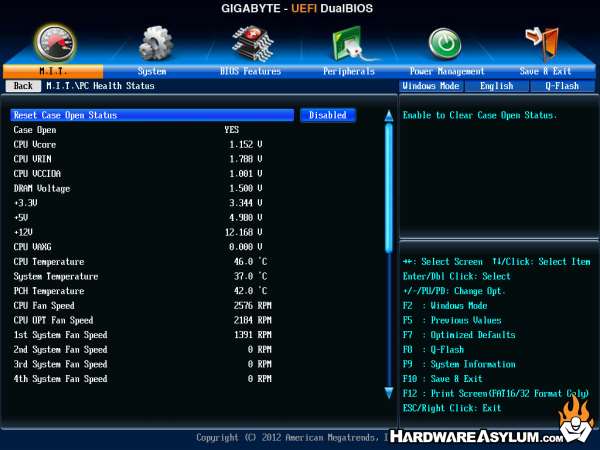Image resolution: width=600 pixels, height=450 pixels.
Task: Open the BIOS Features tab
Action: (251, 71)
